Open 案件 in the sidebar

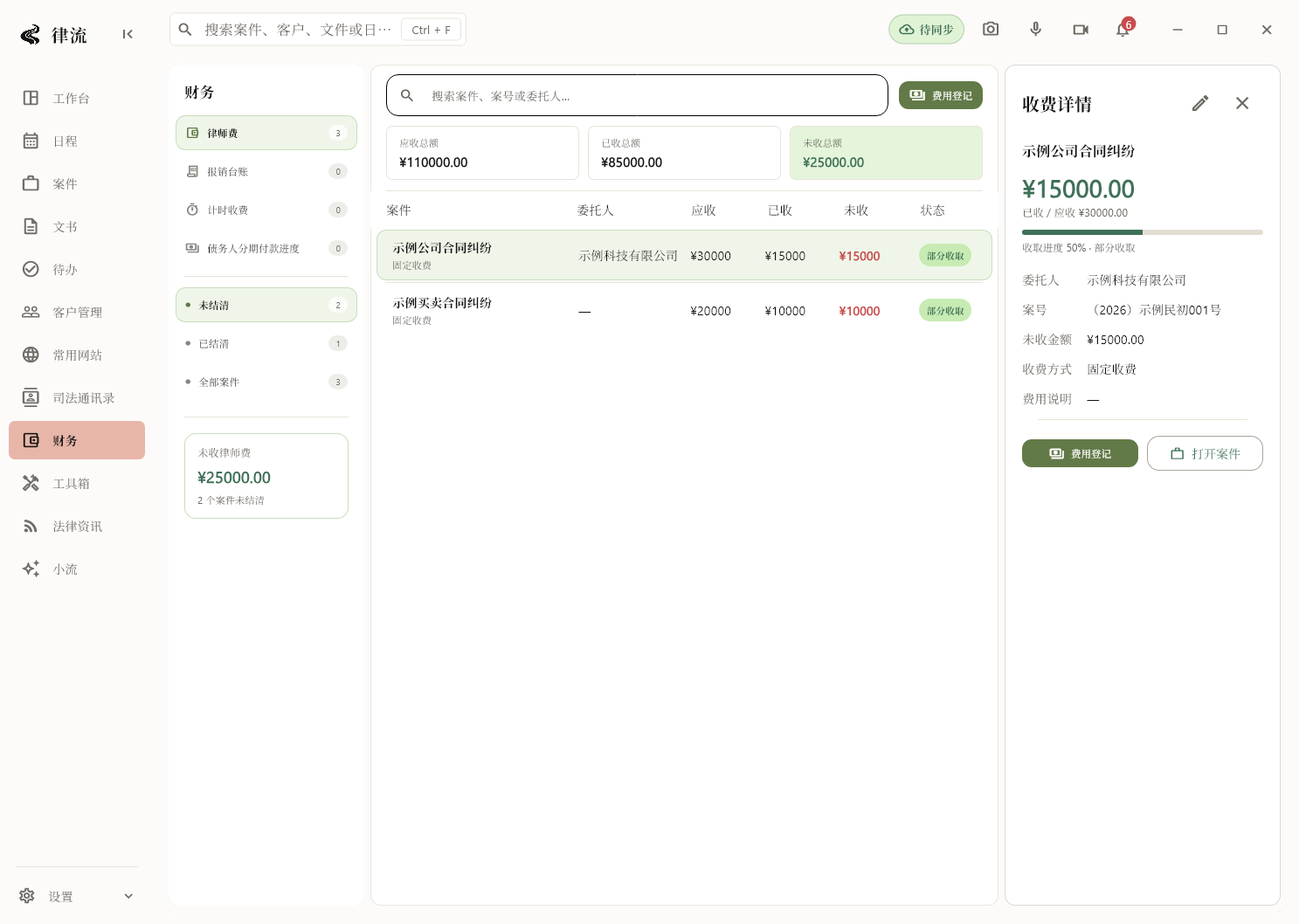click(77, 183)
